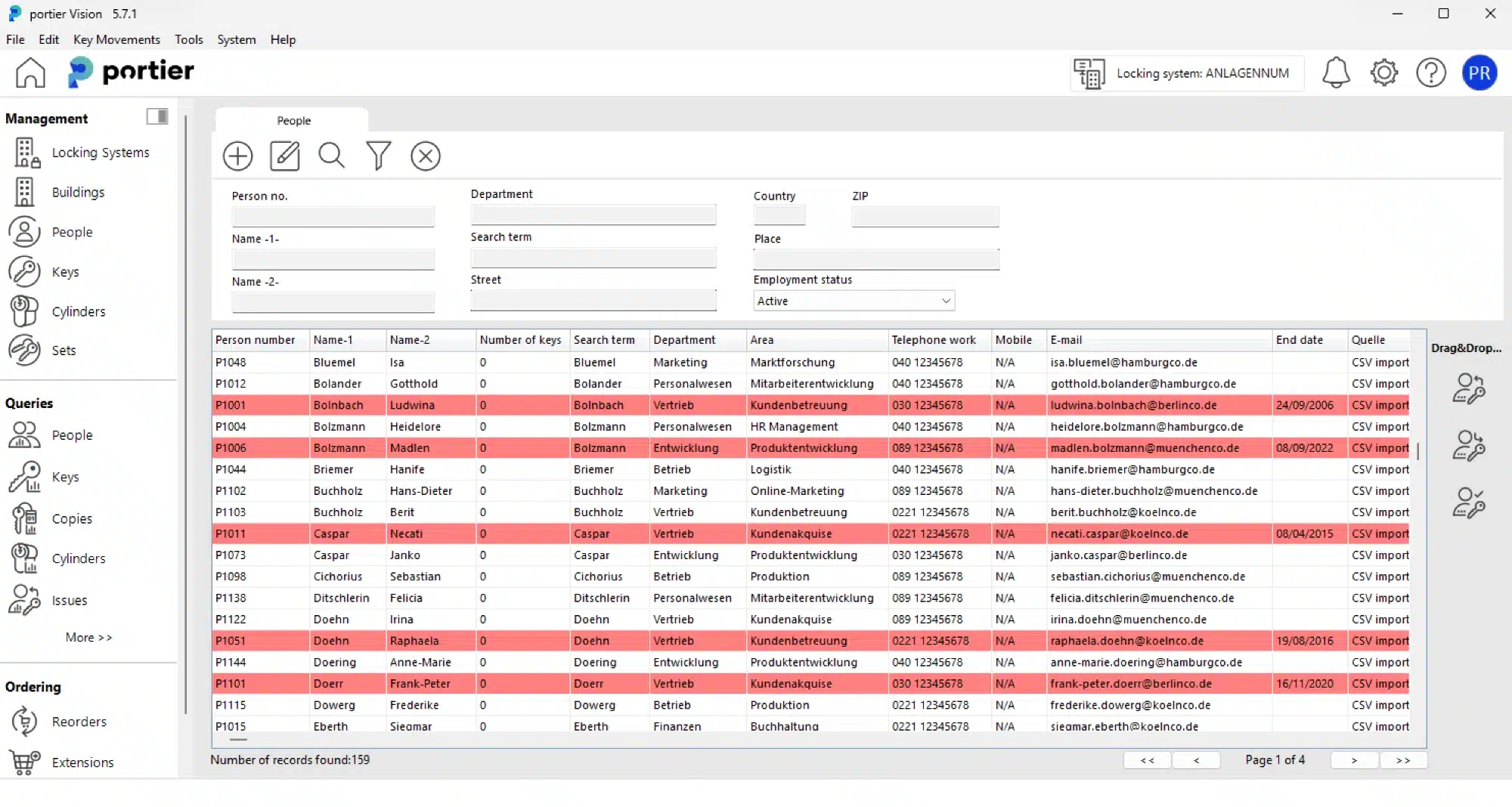
Task: Open Locking Systems in Management
Action: pos(82,153)
